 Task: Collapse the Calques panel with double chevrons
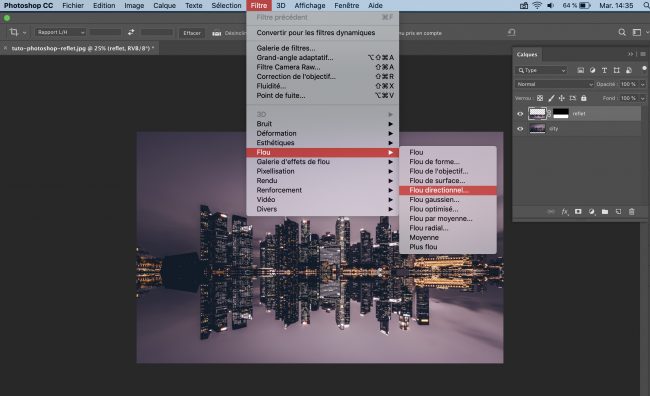tap(631, 54)
